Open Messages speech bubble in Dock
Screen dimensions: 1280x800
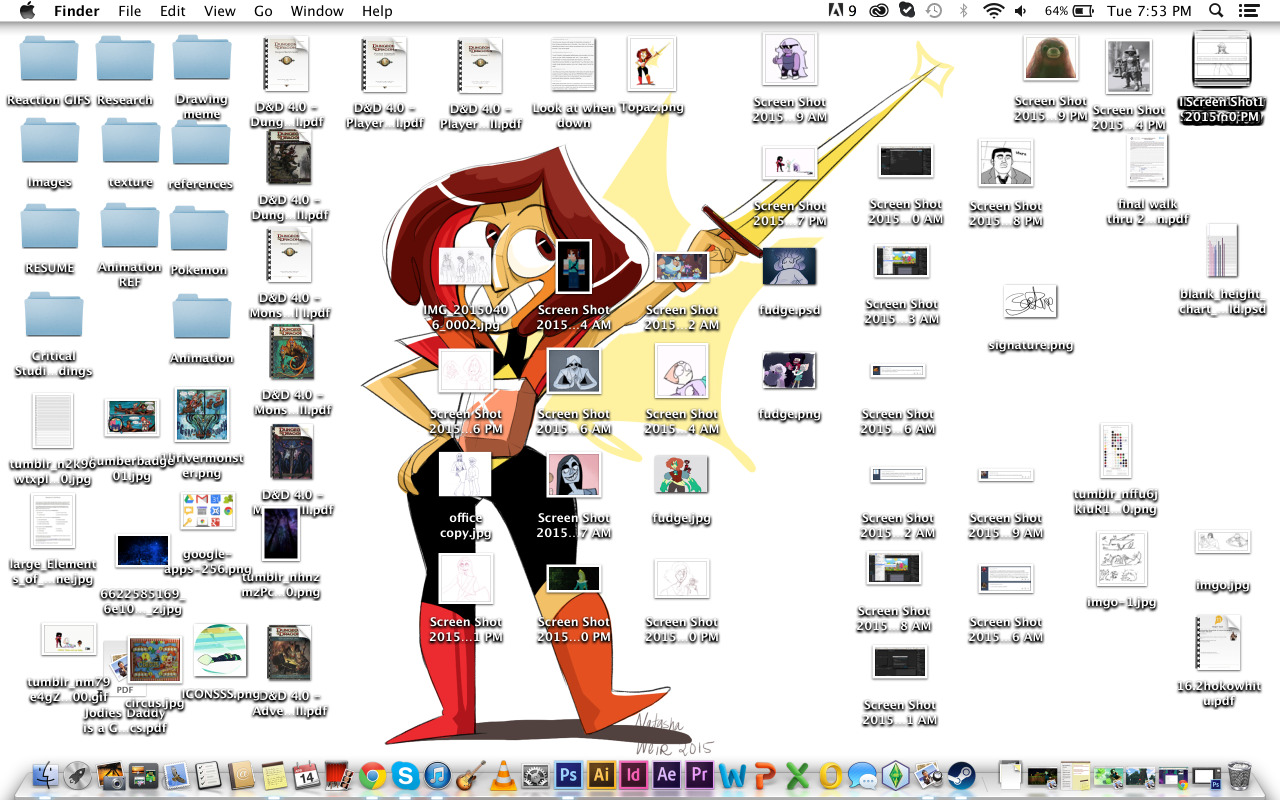click(863, 775)
